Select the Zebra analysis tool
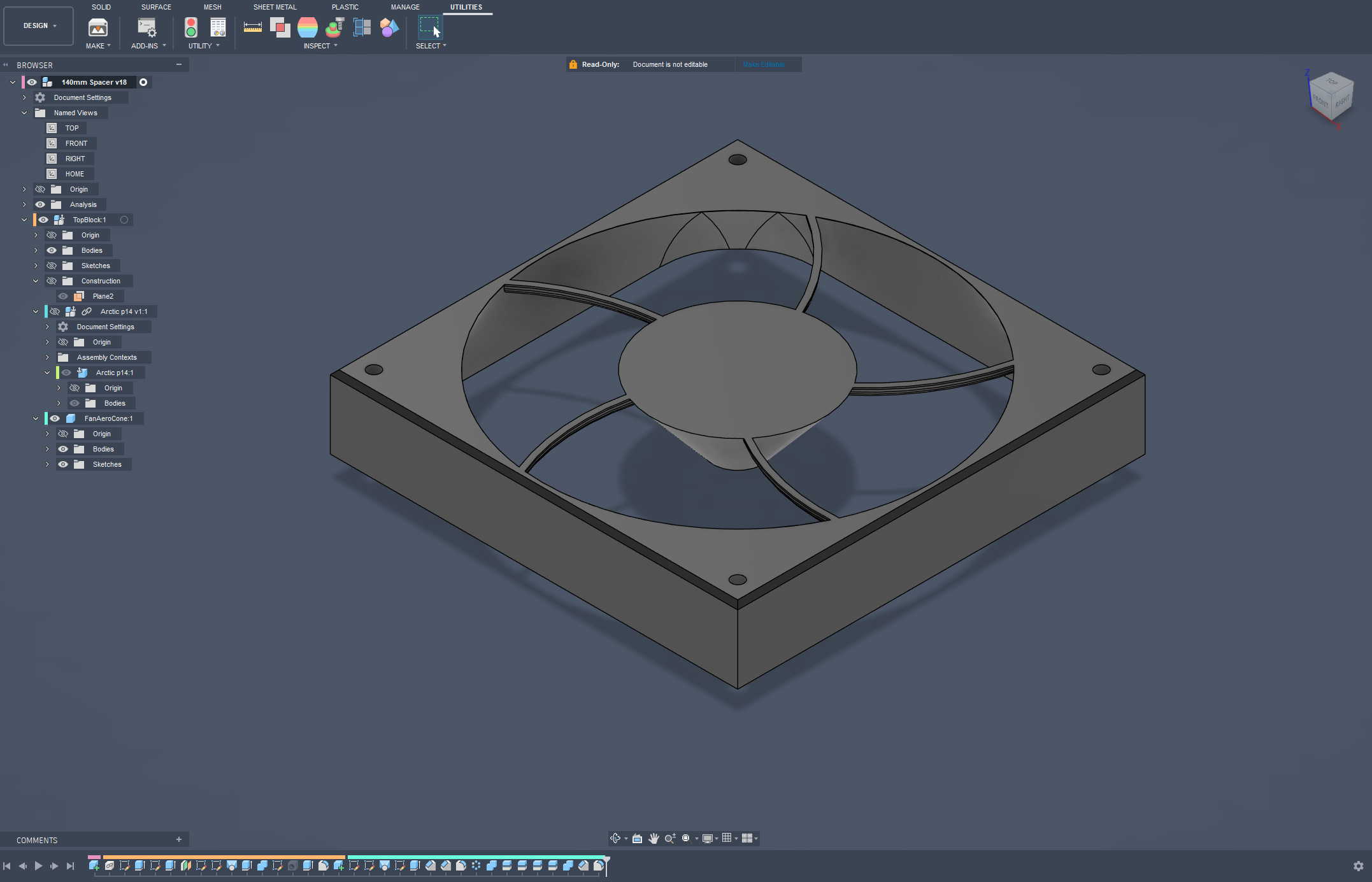 (x=308, y=27)
